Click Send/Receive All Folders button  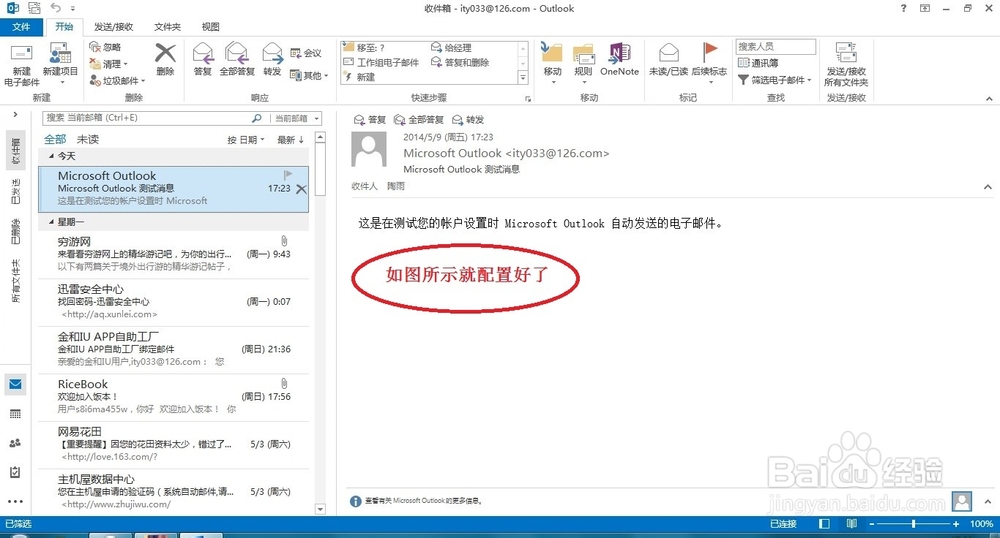pyautogui.click(x=846, y=64)
